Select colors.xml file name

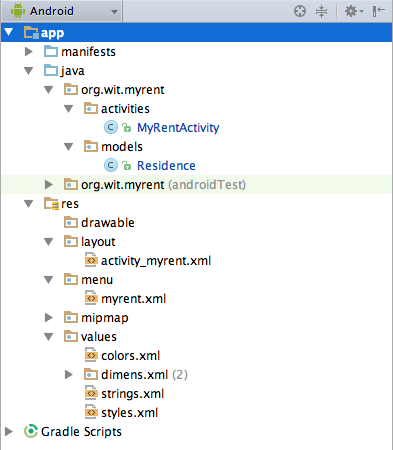point(131,356)
